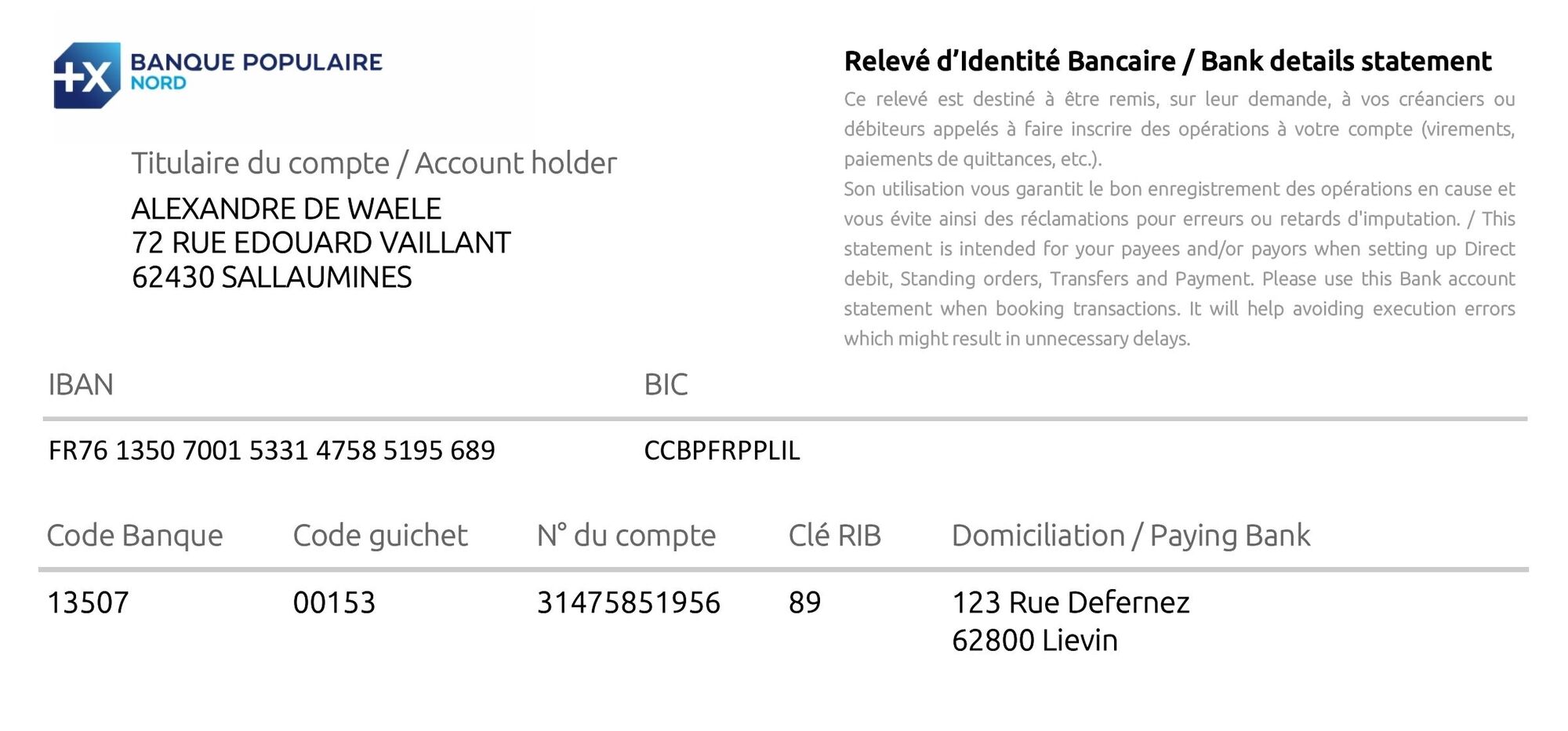Click the BANQUE POPULAIRE NORD brand name
The width and height of the screenshot is (1568, 731).
click(256, 71)
